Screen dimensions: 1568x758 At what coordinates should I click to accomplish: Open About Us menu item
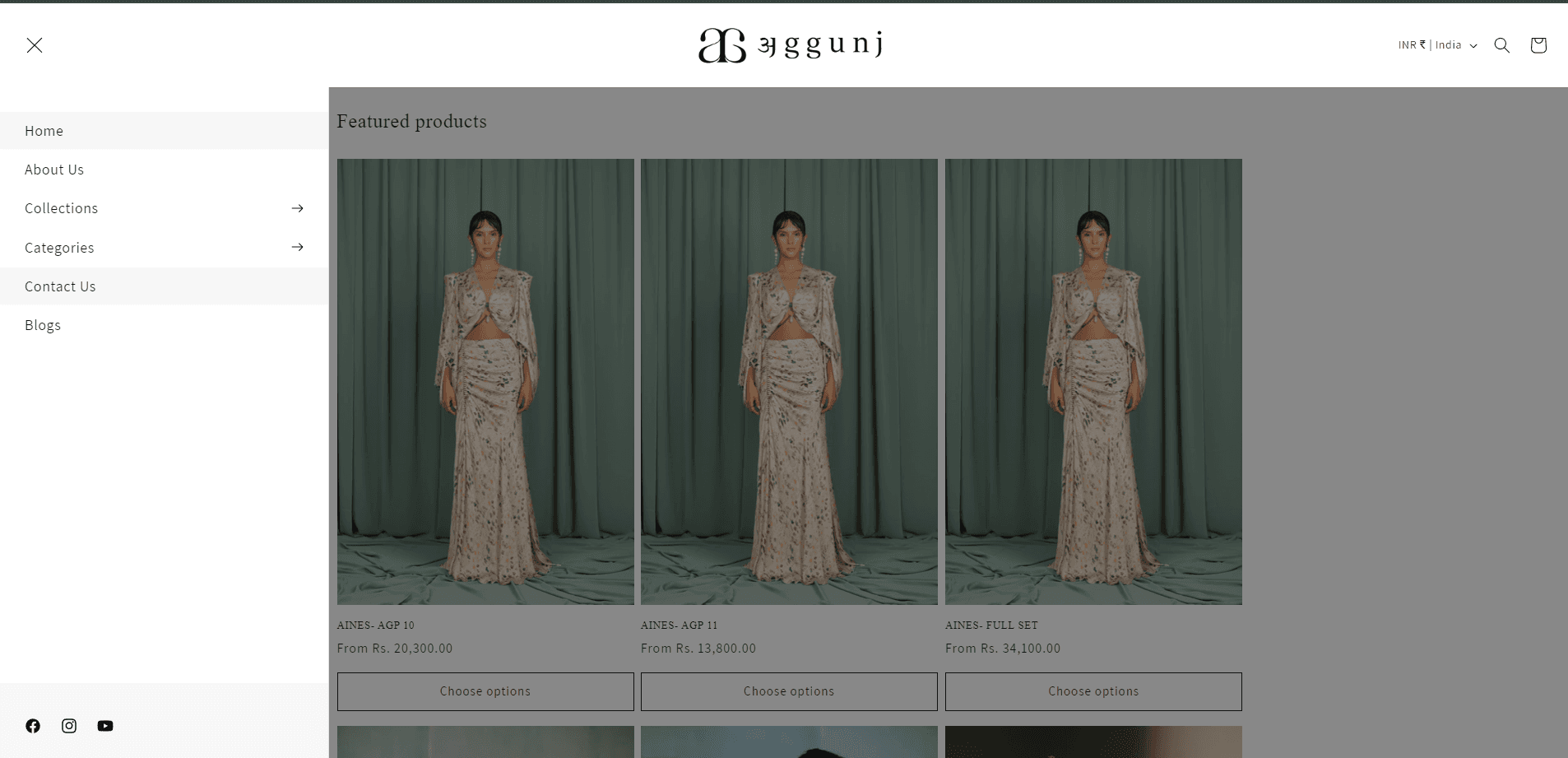(165, 170)
